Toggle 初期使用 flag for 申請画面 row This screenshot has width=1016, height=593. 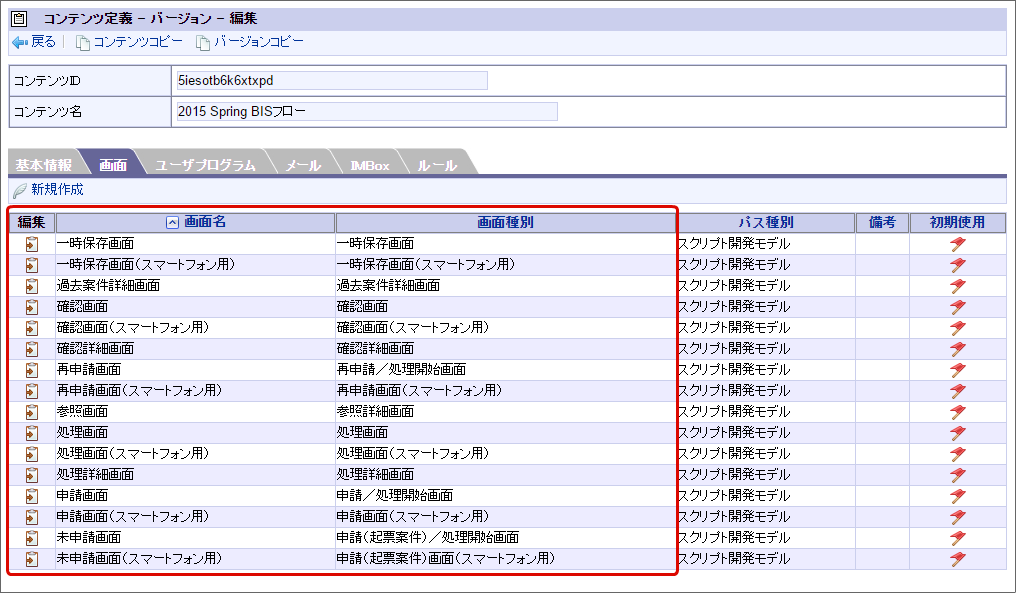point(957,496)
